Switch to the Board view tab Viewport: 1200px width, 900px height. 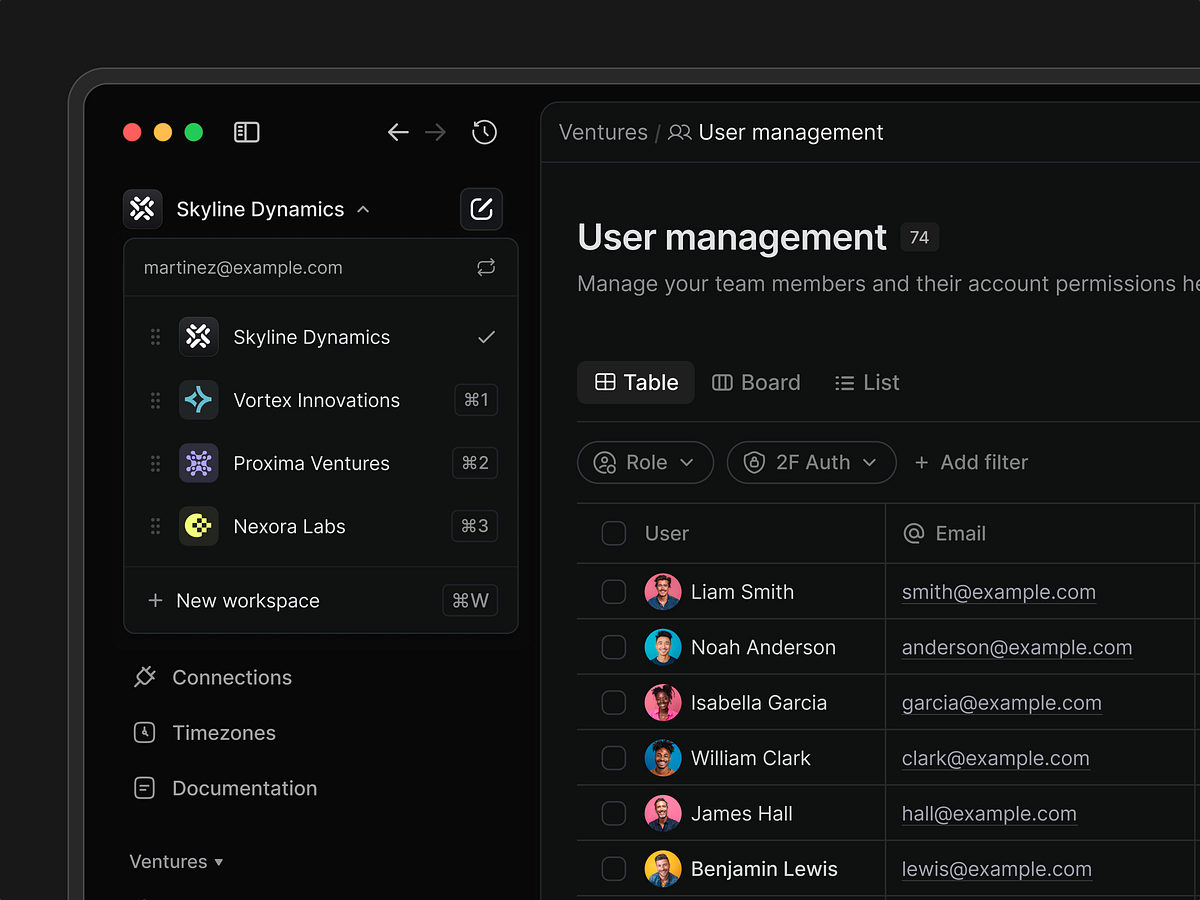click(x=756, y=382)
